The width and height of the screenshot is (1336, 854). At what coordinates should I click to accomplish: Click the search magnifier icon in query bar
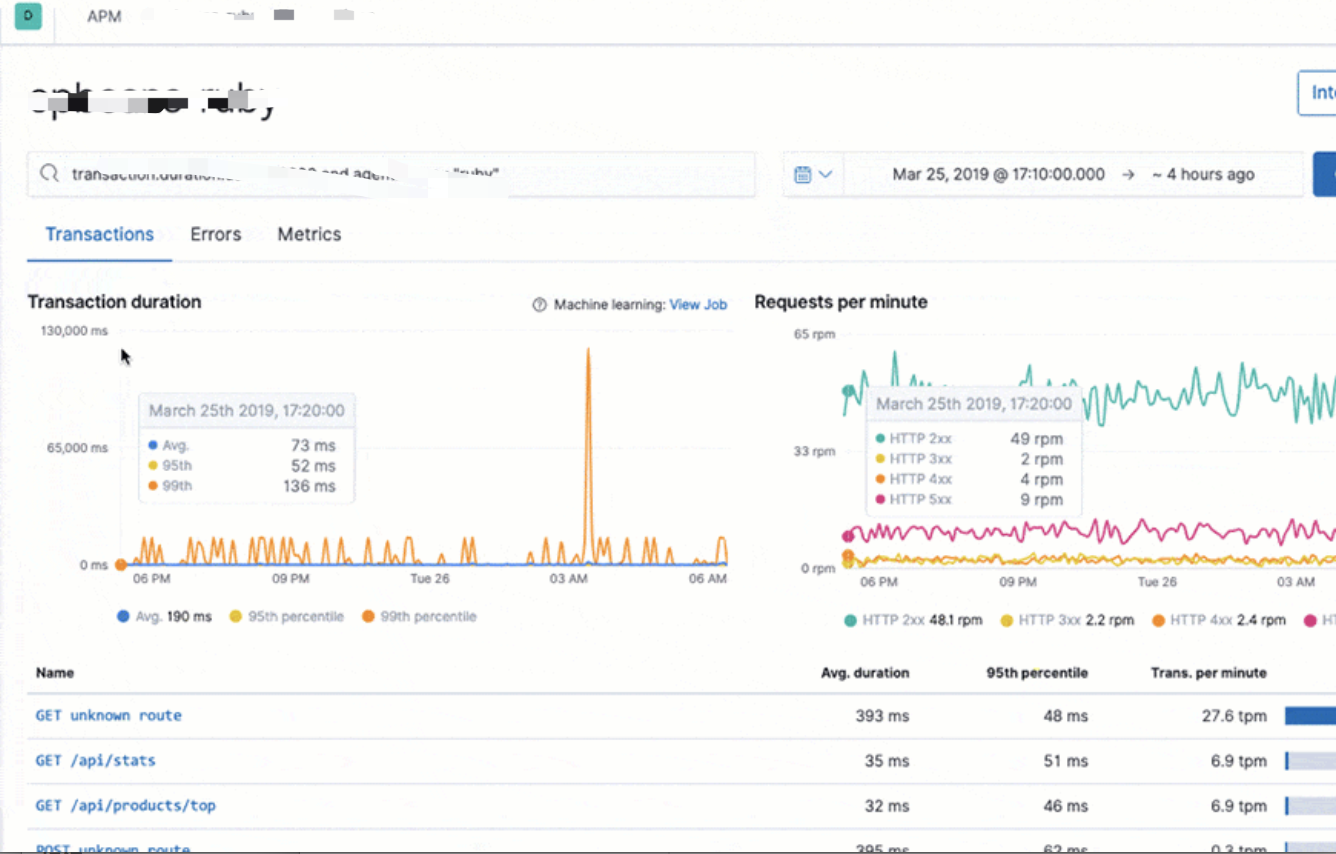point(49,174)
